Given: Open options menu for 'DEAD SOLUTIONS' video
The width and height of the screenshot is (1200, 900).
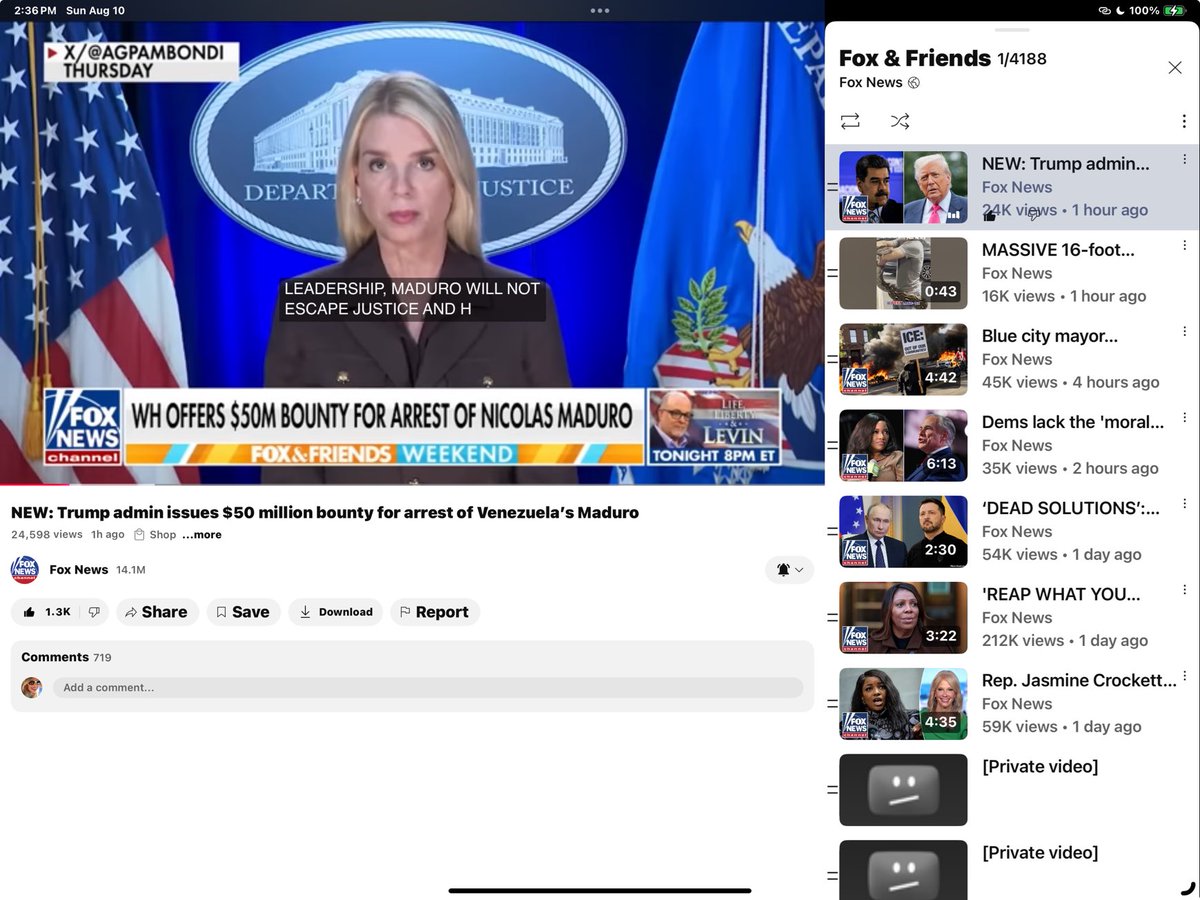Looking at the screenshot, I should point(1184,503).
